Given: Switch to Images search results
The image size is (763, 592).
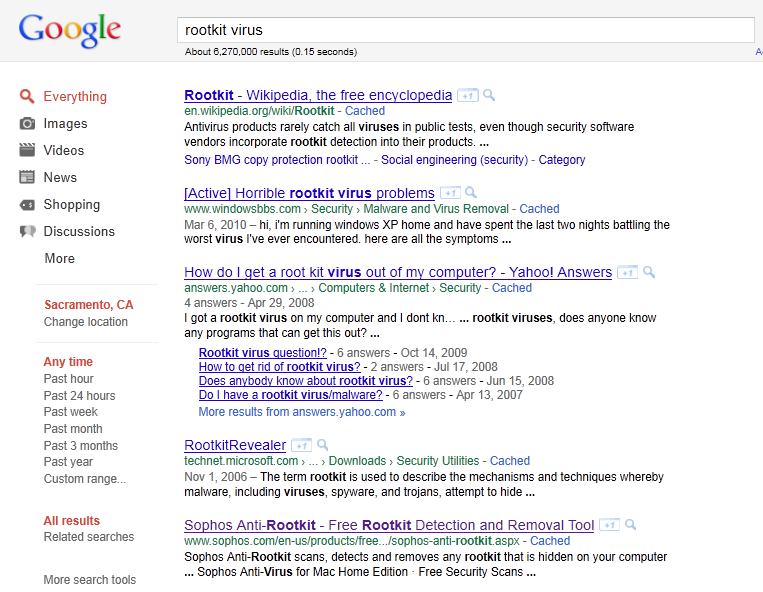Looking at the screenshot, I should [65, 124].
